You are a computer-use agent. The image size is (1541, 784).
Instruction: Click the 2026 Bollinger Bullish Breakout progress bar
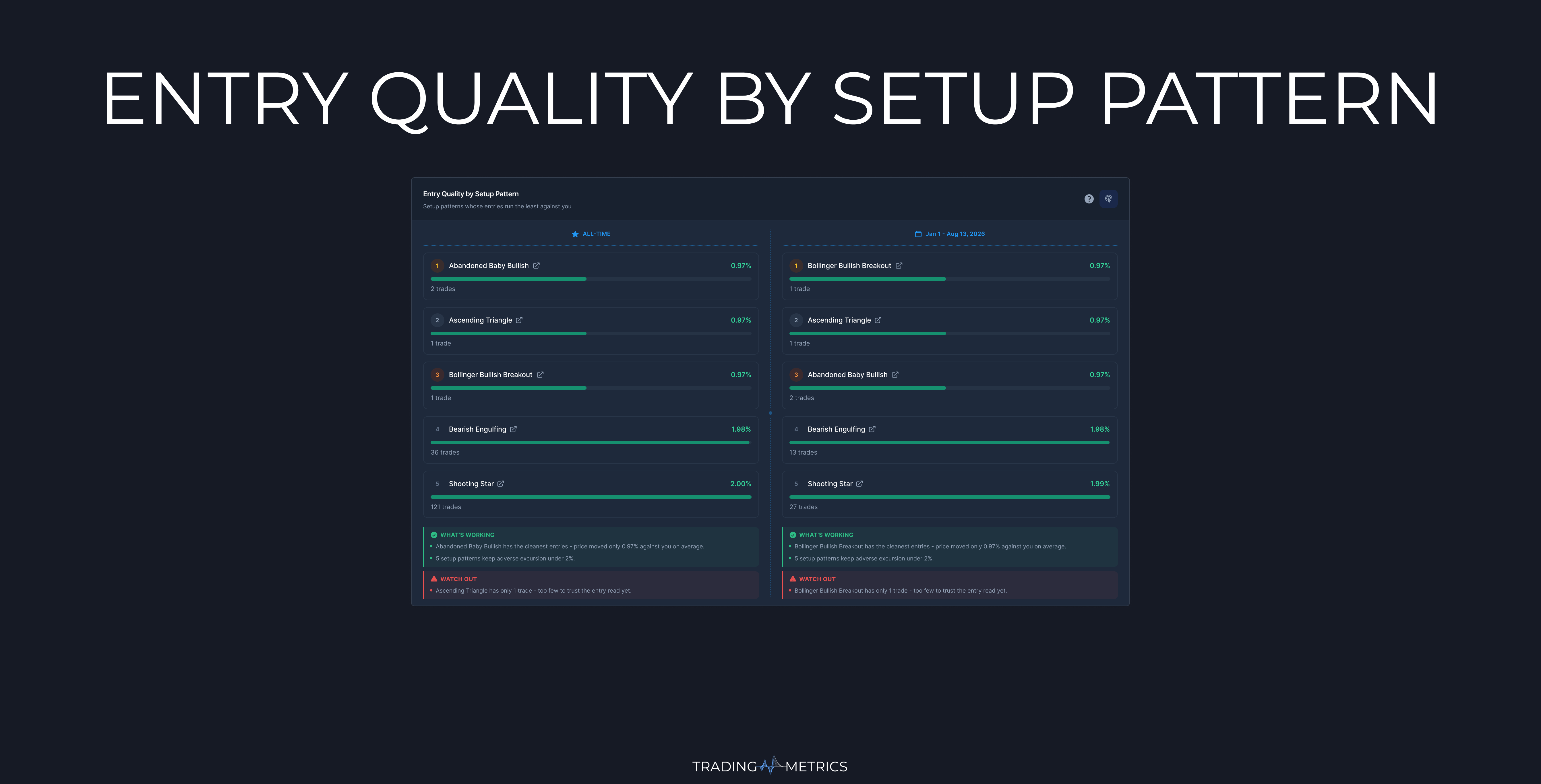(950, 279)
